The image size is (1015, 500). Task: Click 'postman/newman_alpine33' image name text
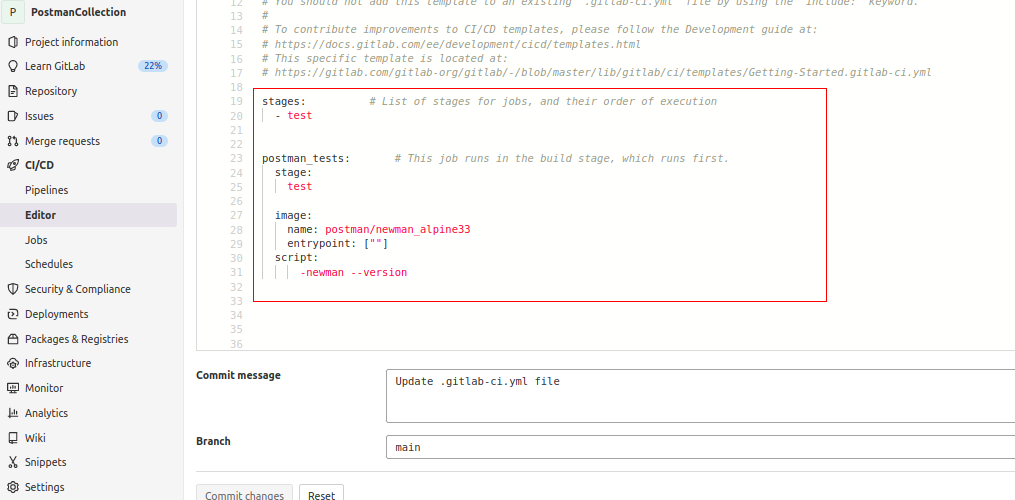397,230
